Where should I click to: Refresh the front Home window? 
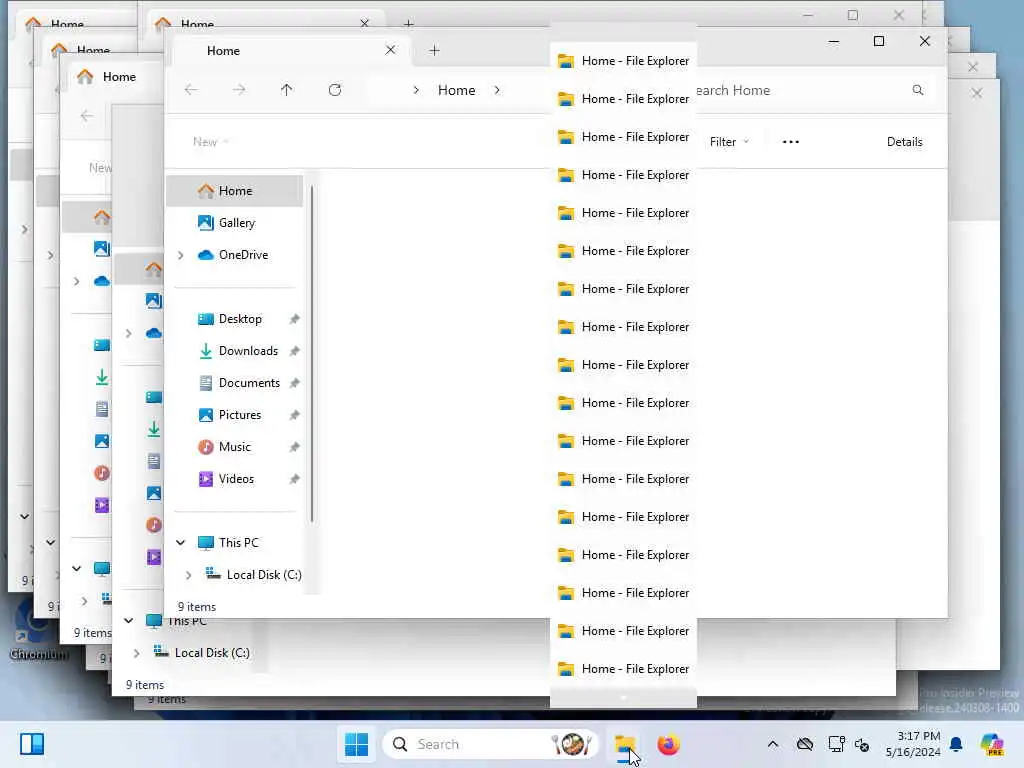335,89
